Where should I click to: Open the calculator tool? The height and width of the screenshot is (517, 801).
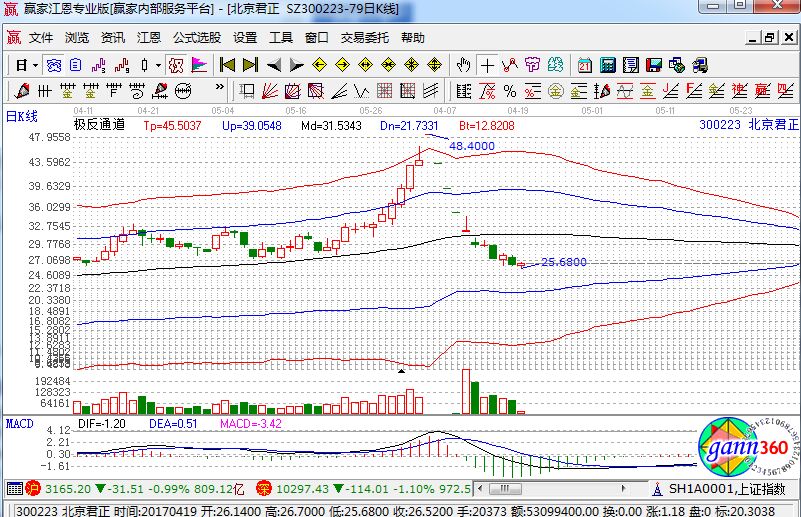(607, 65)
